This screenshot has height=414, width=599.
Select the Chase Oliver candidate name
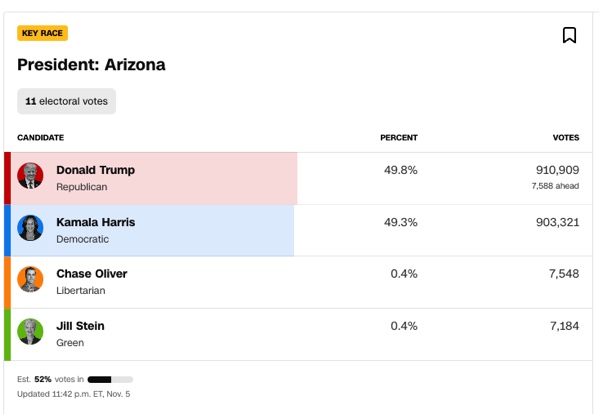coord(92,274)
